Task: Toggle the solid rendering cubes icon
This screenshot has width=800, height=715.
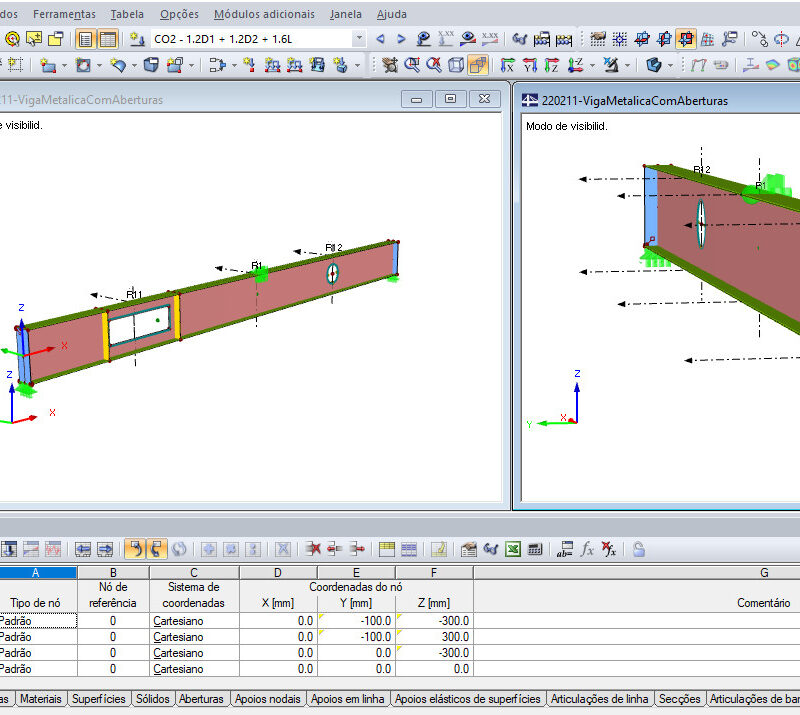Action: [x=478, y=65]
